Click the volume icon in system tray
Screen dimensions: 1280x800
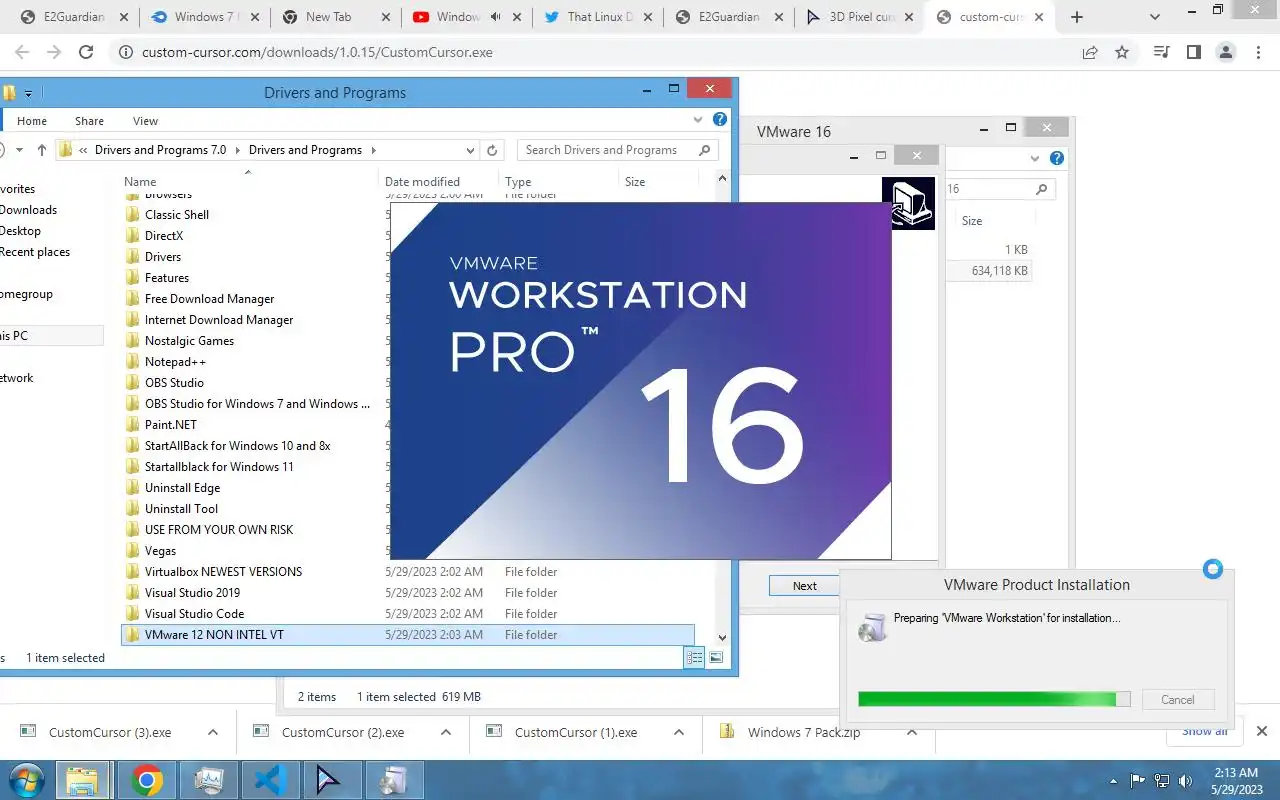[1186, 781]
